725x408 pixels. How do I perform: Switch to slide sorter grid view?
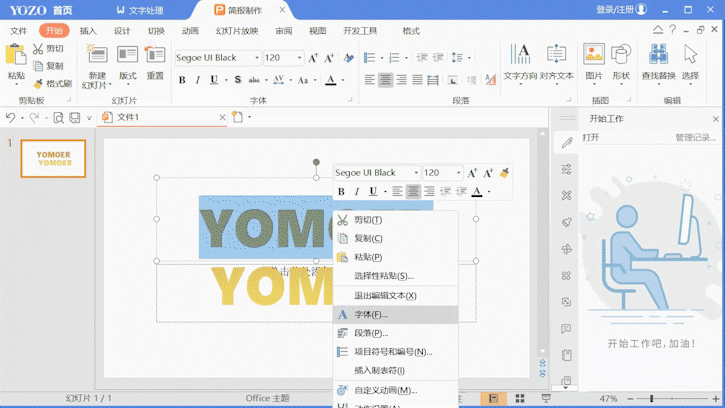pos(520,398)
